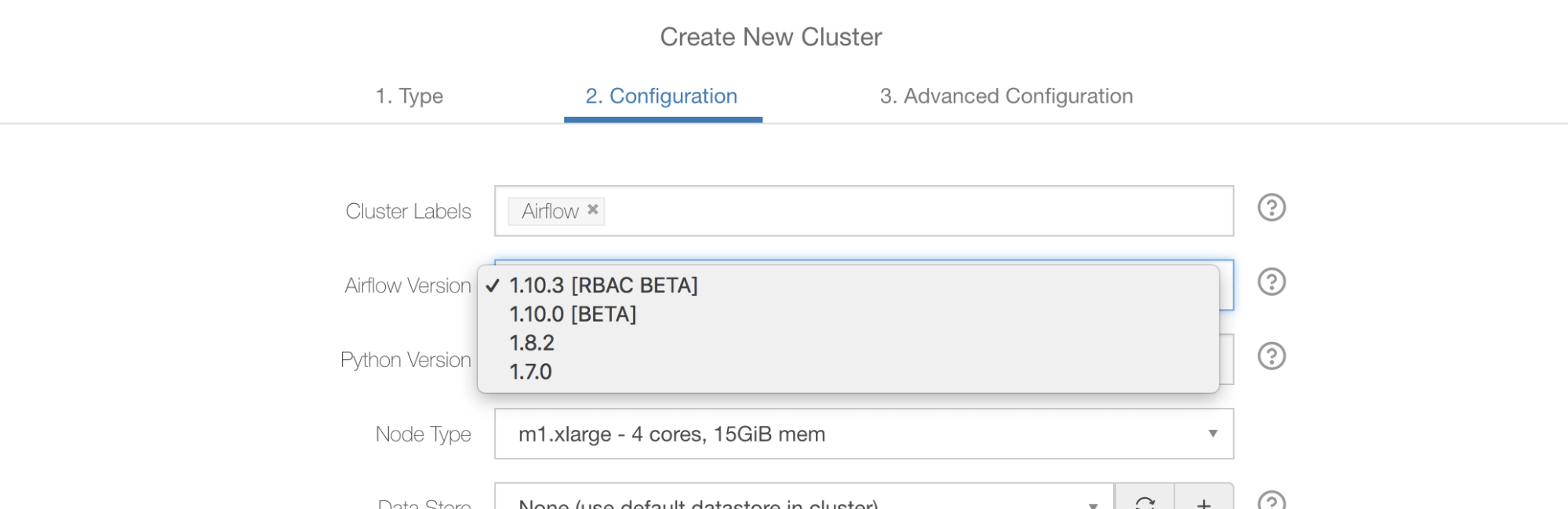Click the Python Version label

[406, 360]
